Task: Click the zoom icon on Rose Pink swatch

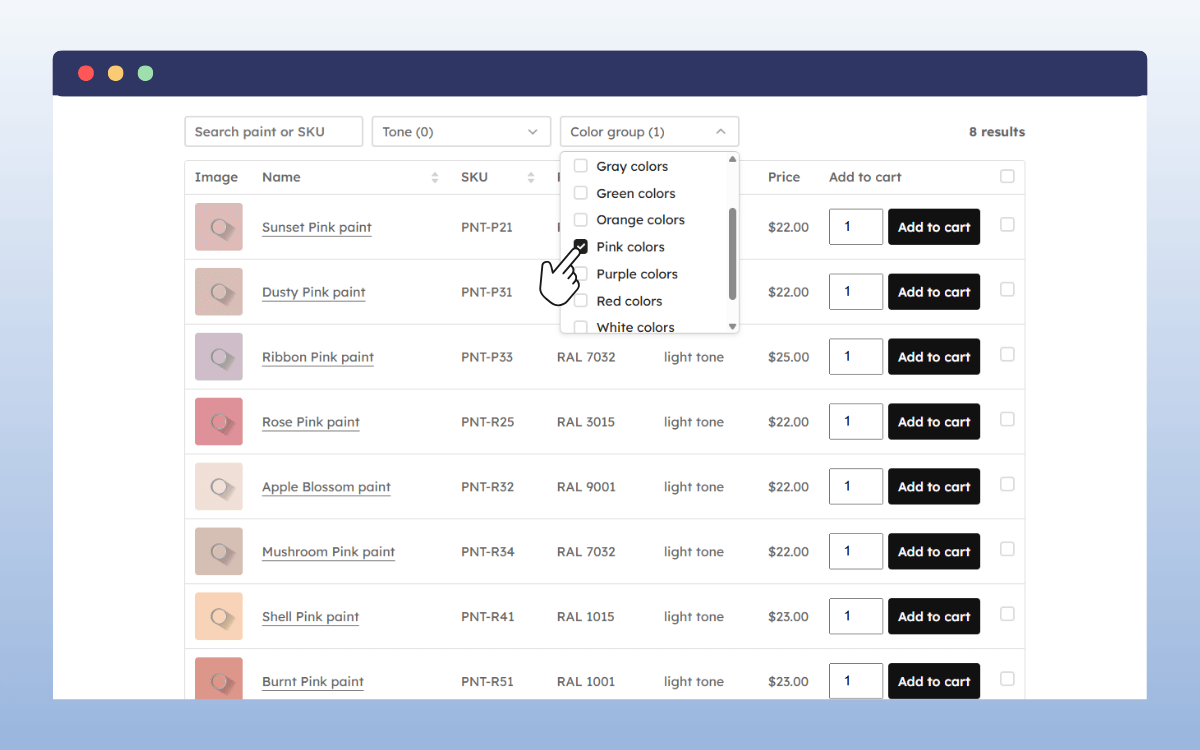Action: pyautogui.click(x=219, y=421)
